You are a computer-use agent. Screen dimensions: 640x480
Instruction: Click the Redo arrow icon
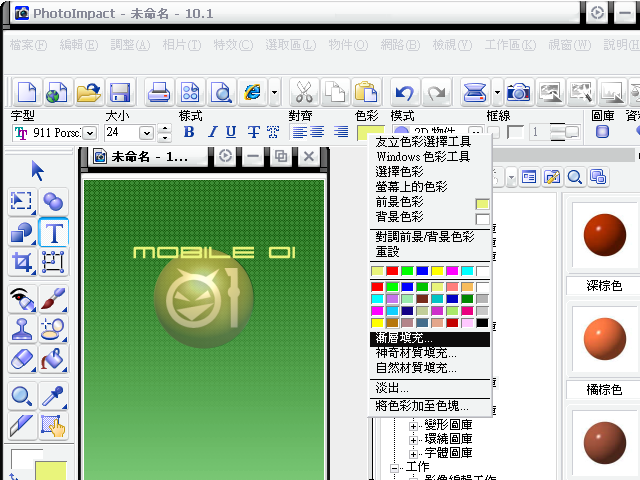click(x=436, y=92)
